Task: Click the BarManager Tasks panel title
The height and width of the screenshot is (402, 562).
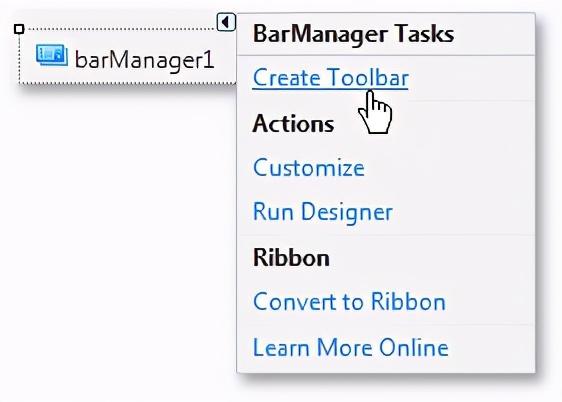Action: [x=353, y=34]
